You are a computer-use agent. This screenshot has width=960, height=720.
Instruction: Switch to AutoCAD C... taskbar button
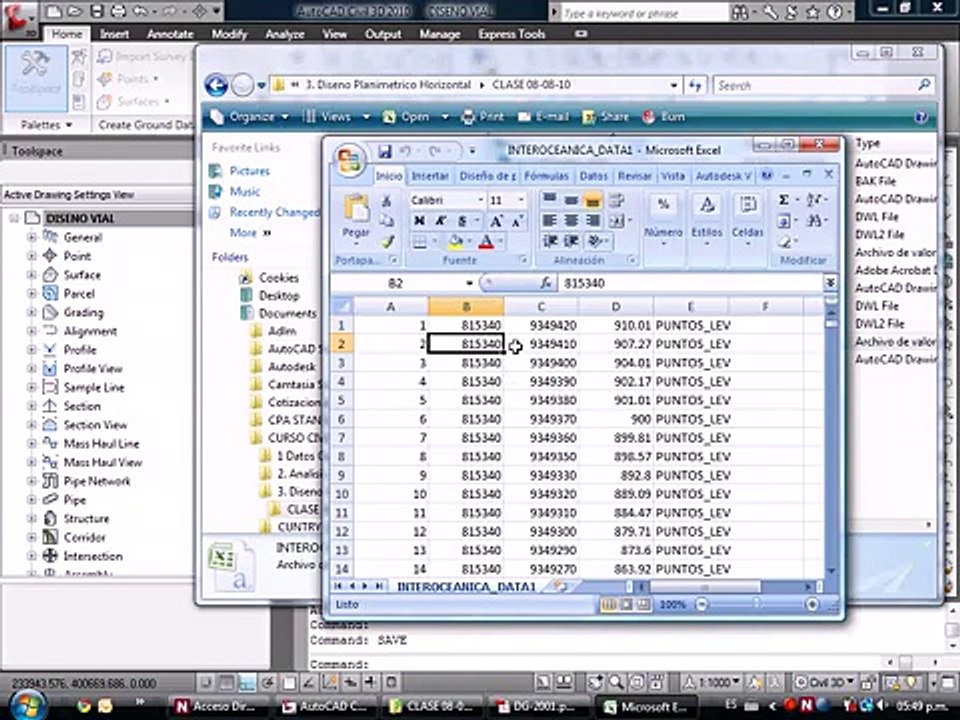[x=324, y=707]
